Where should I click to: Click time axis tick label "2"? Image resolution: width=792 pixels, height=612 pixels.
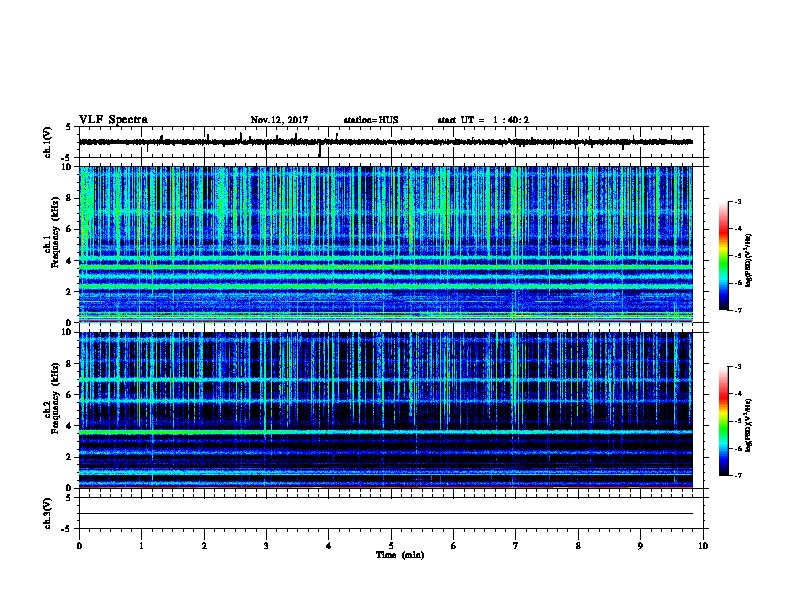(x=204, y=546)
